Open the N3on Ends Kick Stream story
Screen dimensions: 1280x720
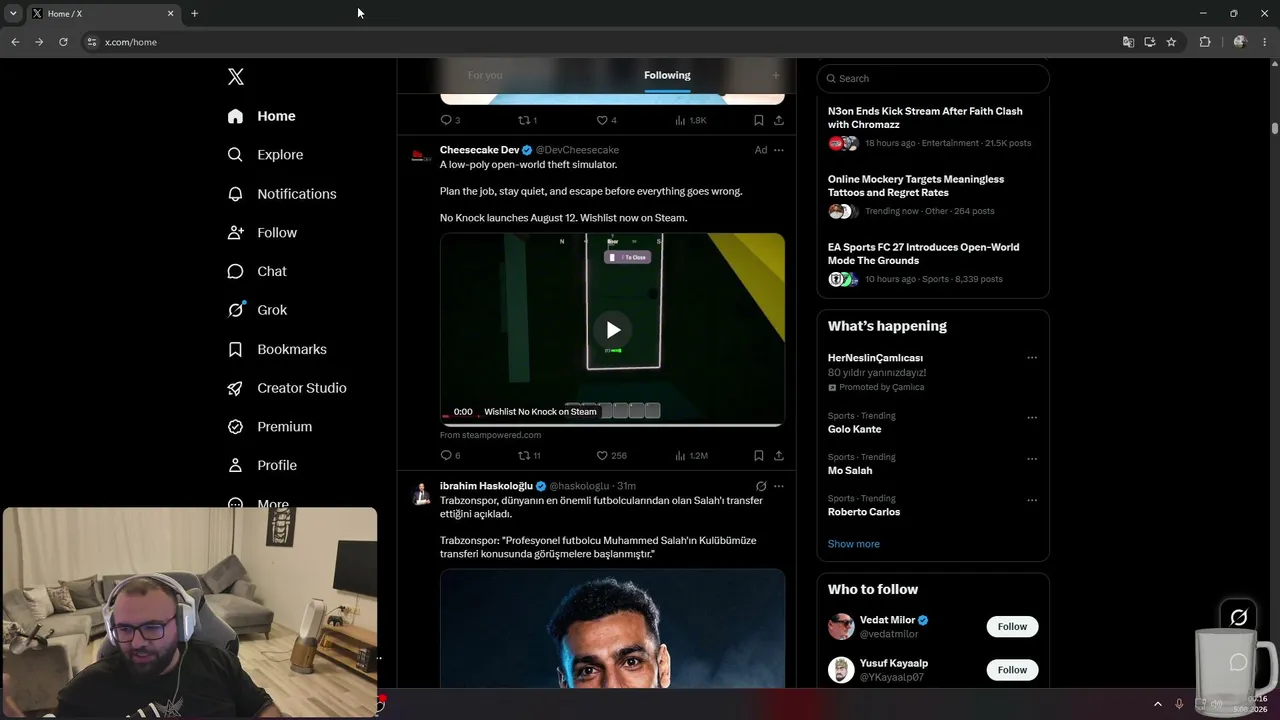pyautogui.click(x=933, y=127)
